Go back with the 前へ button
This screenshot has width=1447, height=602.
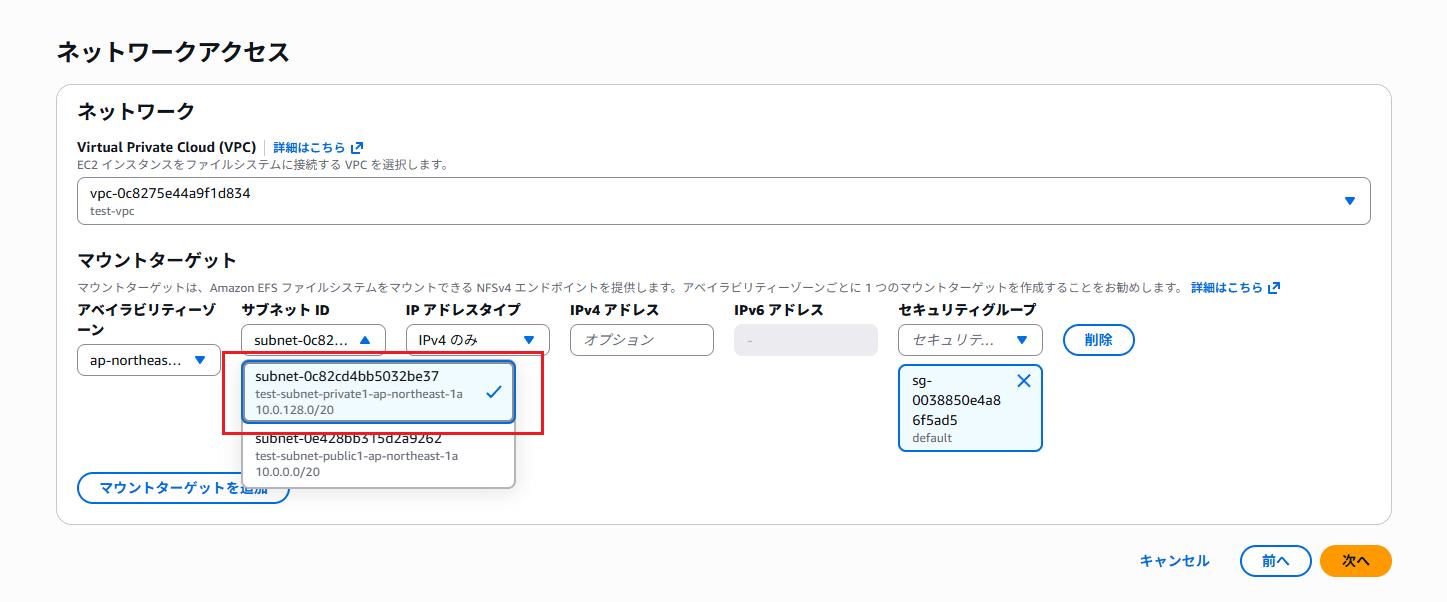coord(1275,561)
